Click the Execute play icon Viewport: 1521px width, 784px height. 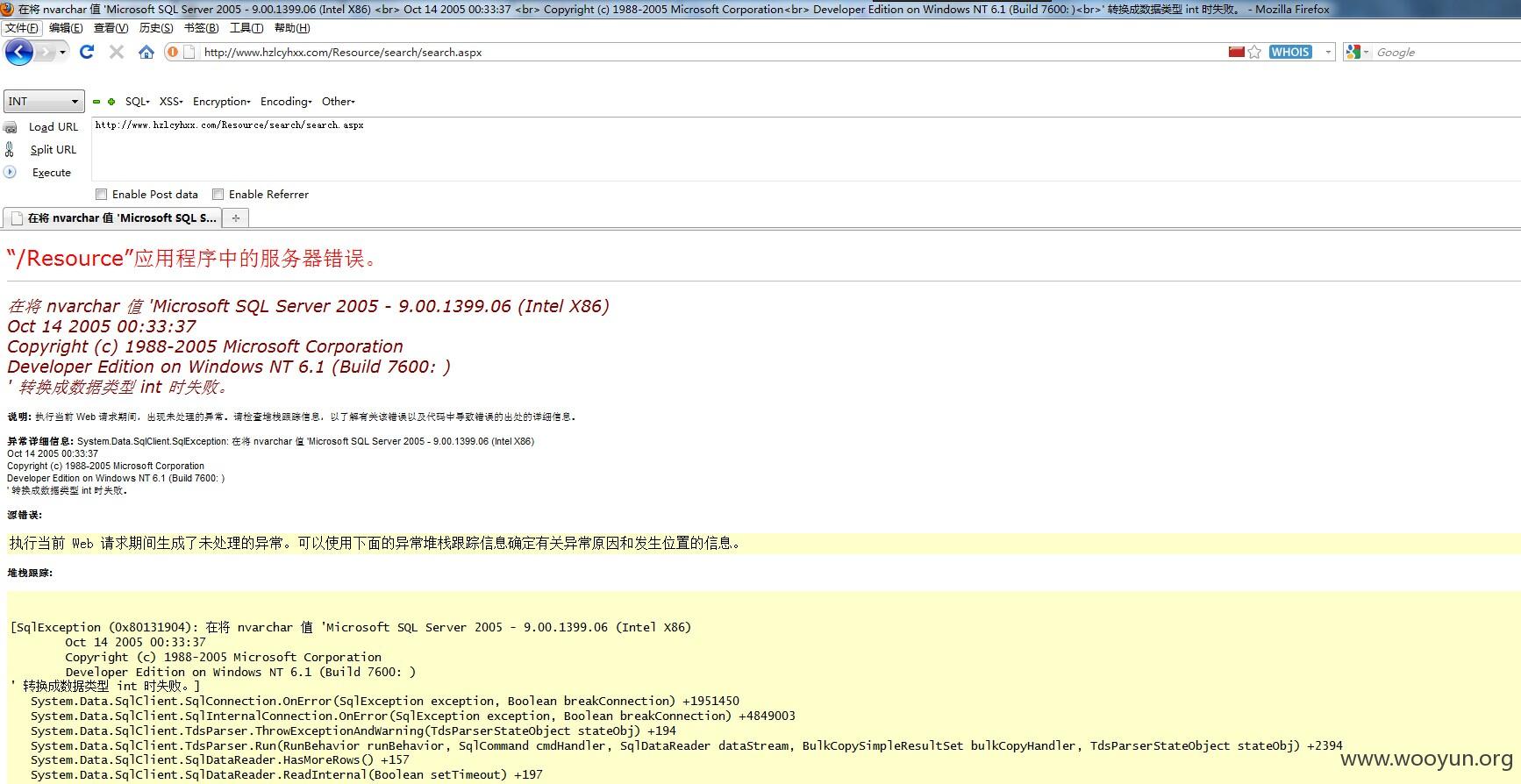tap(10, 172)
